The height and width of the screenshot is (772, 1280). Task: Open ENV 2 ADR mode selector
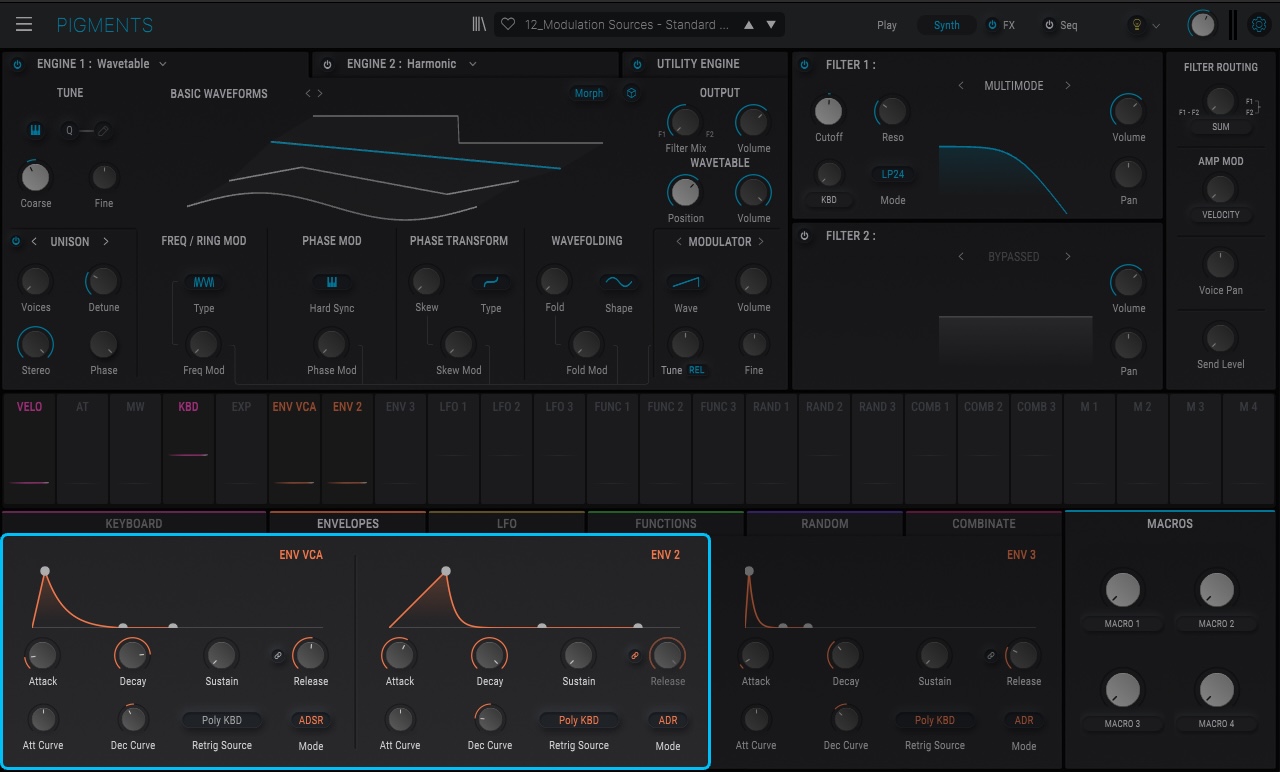coord(668,720)
